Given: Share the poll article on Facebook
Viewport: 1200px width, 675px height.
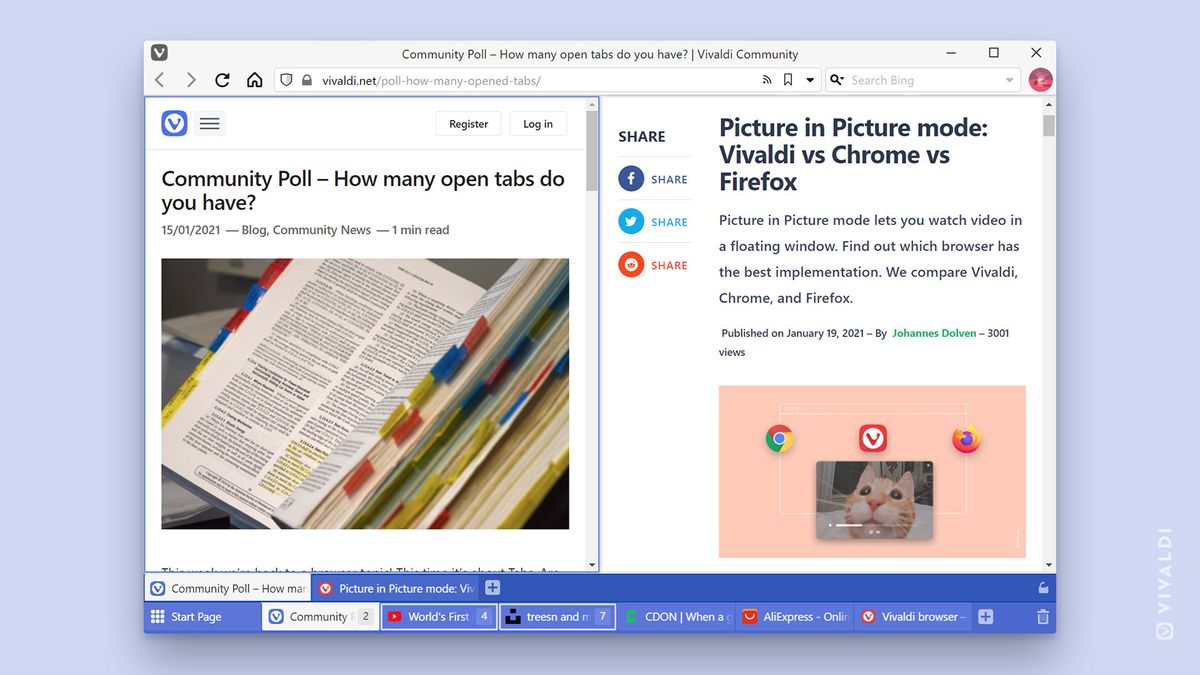Looking at the screenshot, I should point(631,178).
